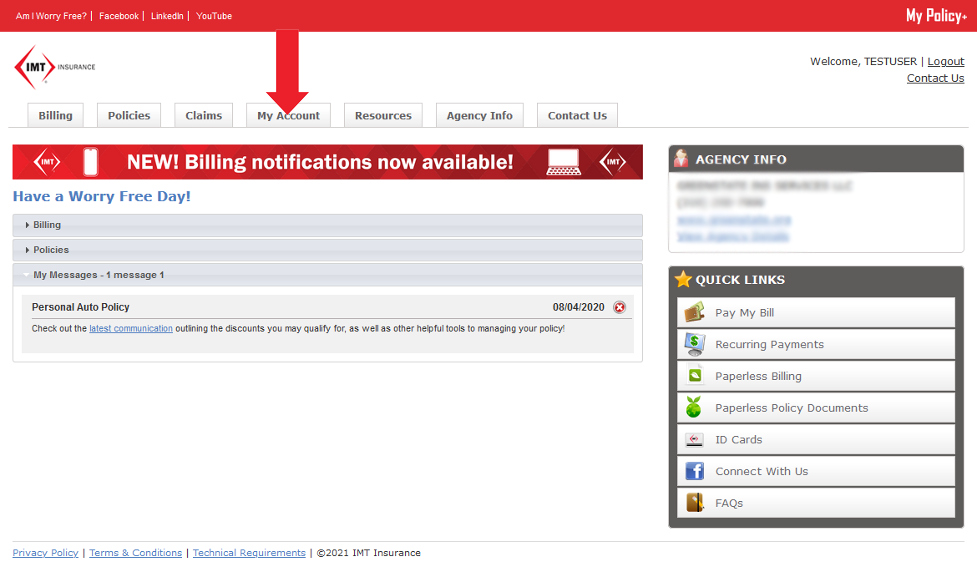Screen dimensions: 977x567
Task: Click the Billing notifications banner text
Action: tap(320, 162)
